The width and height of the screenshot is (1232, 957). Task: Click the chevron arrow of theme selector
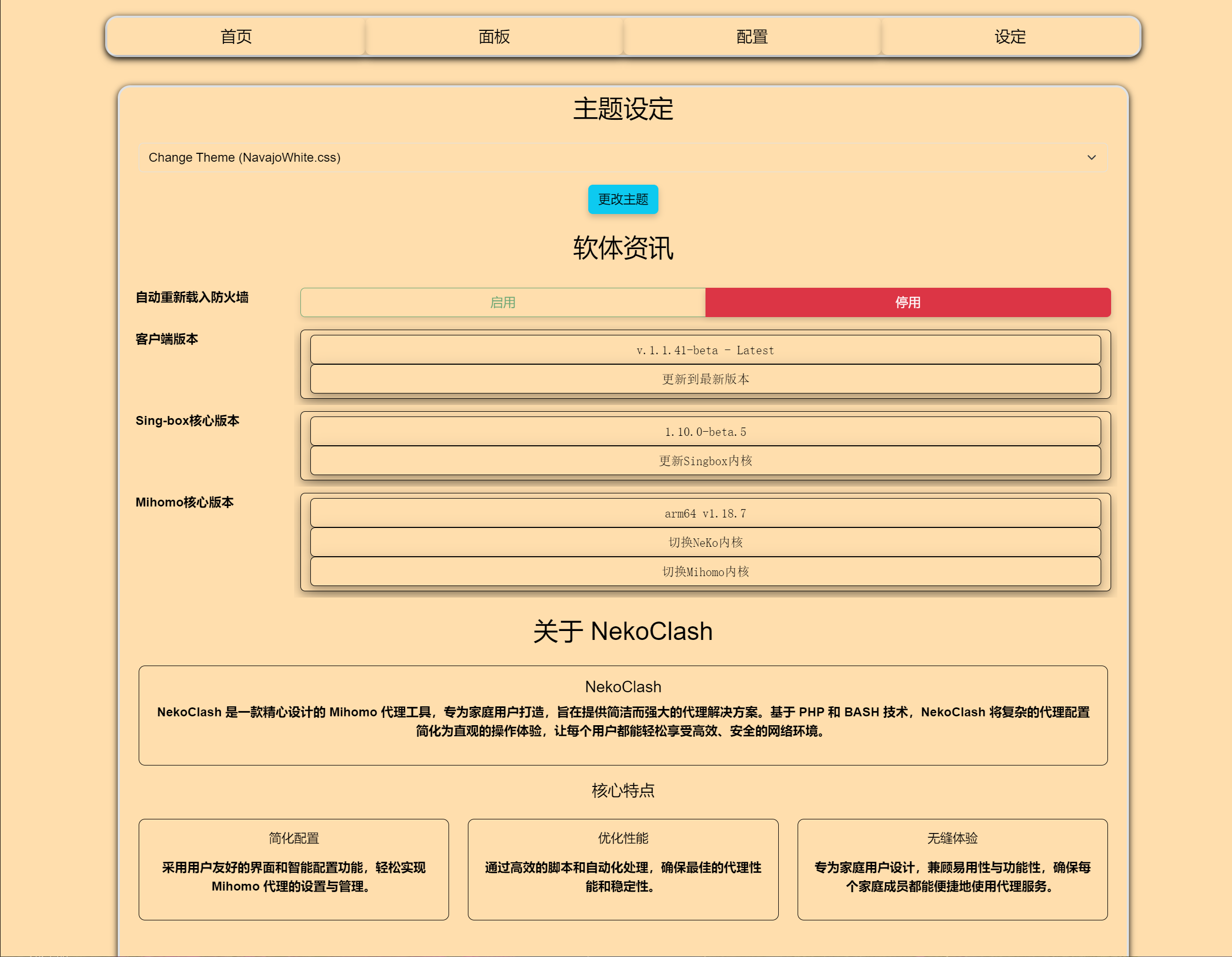1092,157
